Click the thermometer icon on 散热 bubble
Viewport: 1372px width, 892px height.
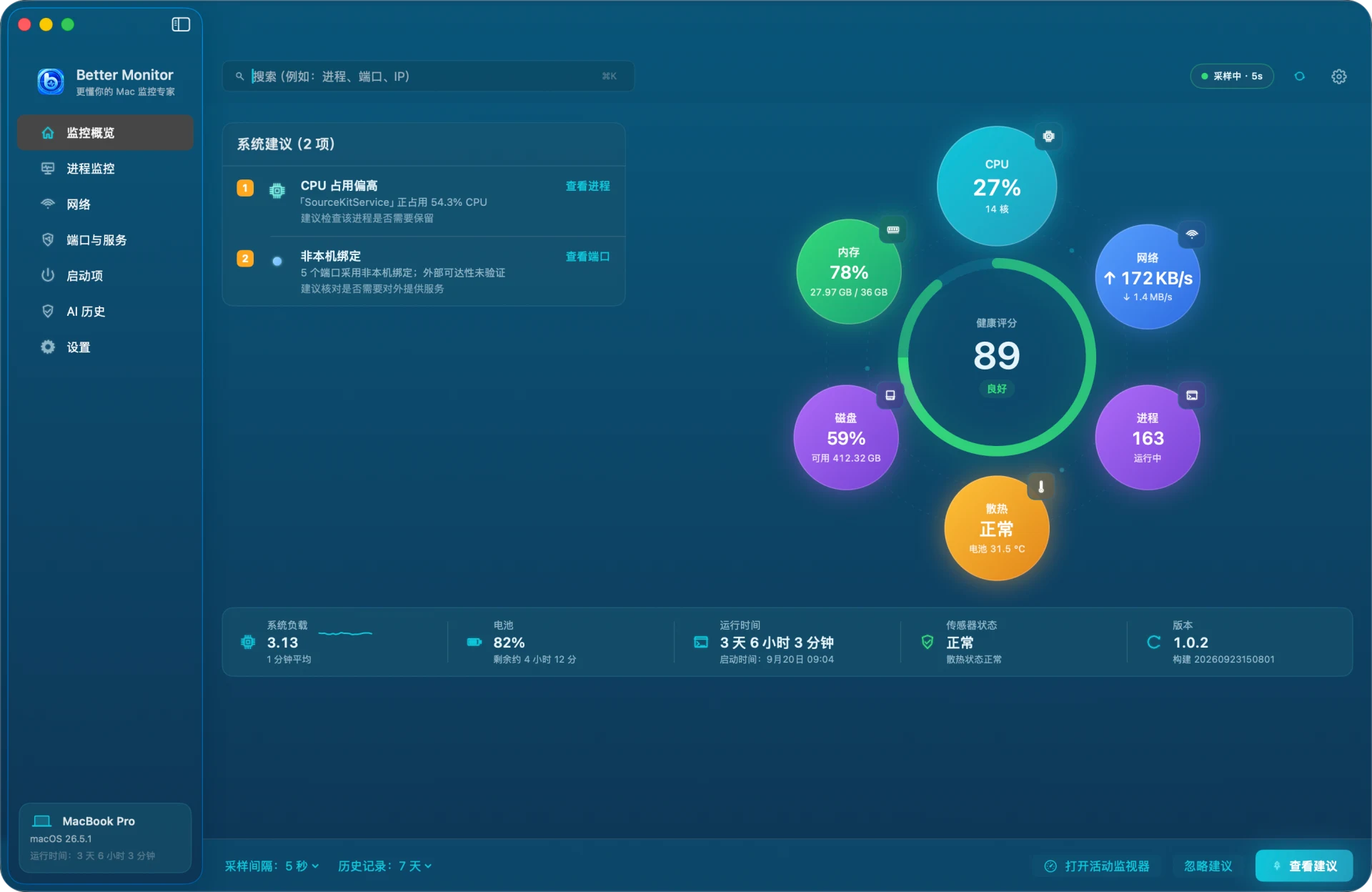(1041, 487)
